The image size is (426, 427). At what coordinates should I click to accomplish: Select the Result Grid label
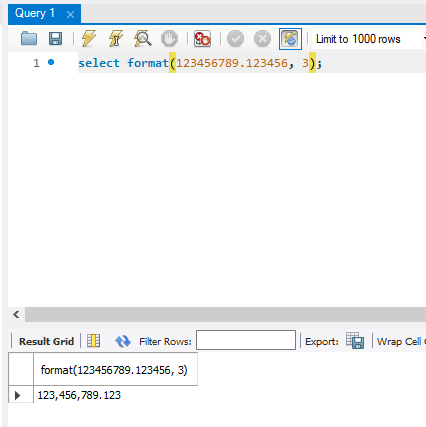tap(46, 341)
